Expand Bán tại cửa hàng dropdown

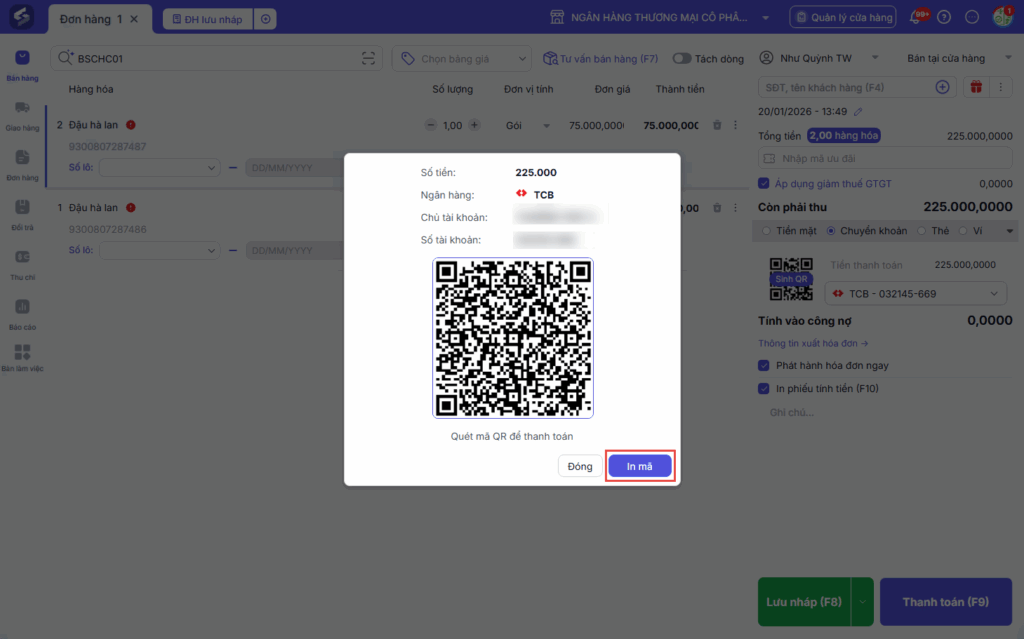tap(1008, 57)
